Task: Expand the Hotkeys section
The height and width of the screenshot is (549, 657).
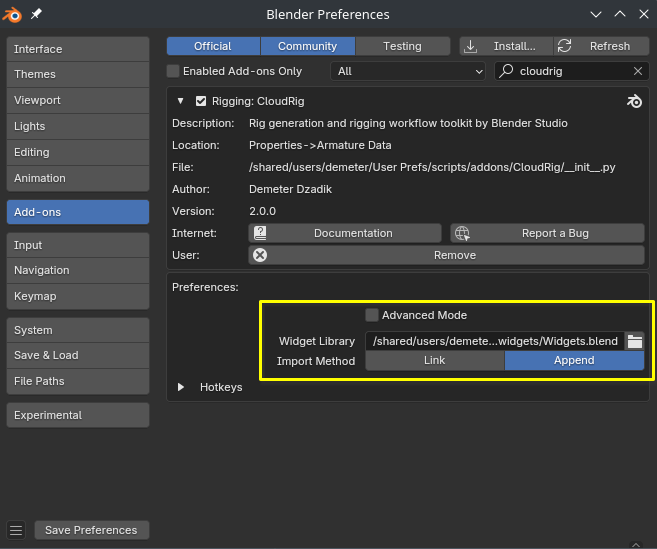Action: 181,387
